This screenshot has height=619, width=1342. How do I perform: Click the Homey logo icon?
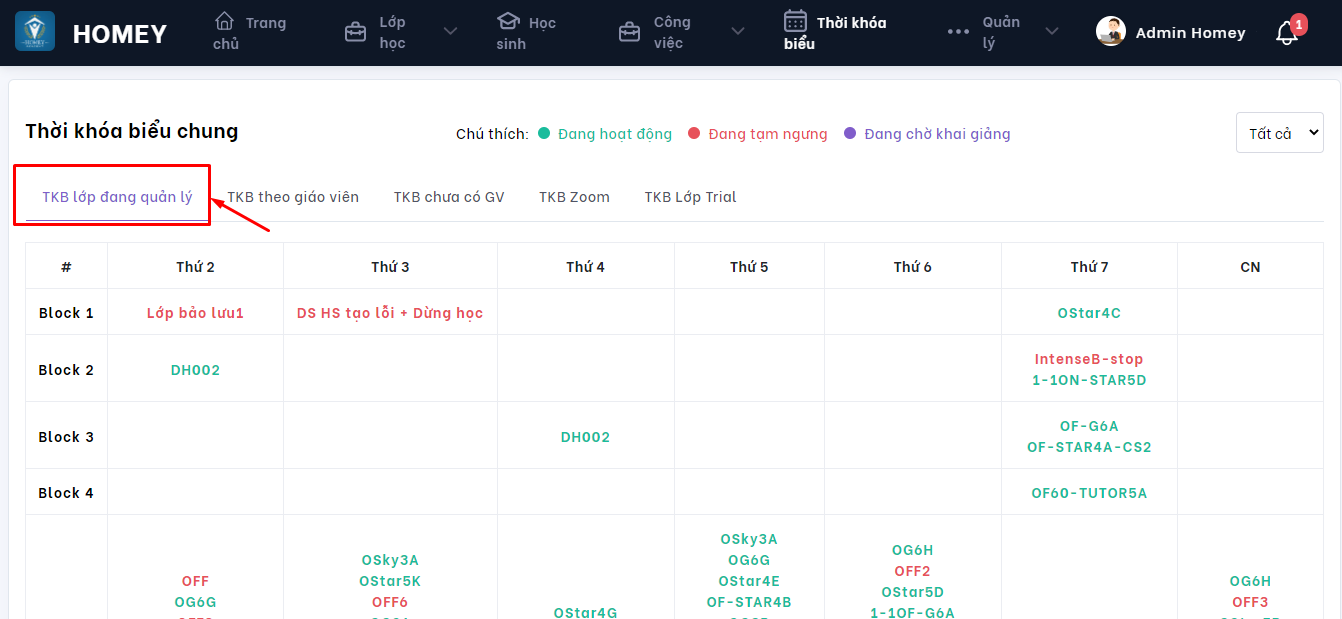click(x=35, y=32)
